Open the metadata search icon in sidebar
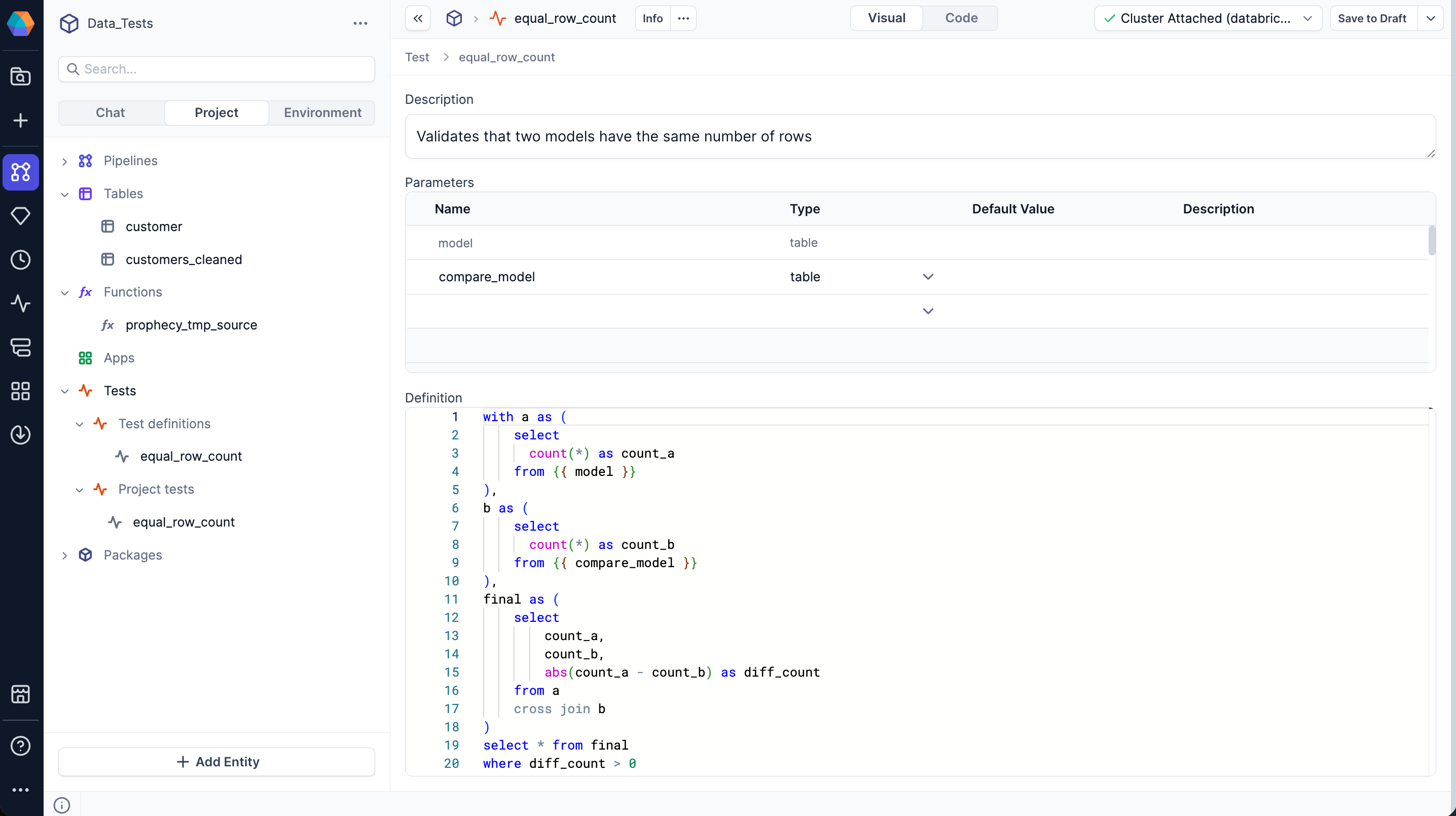Screen dimensions: 1456x816 (x=21, y=77)
